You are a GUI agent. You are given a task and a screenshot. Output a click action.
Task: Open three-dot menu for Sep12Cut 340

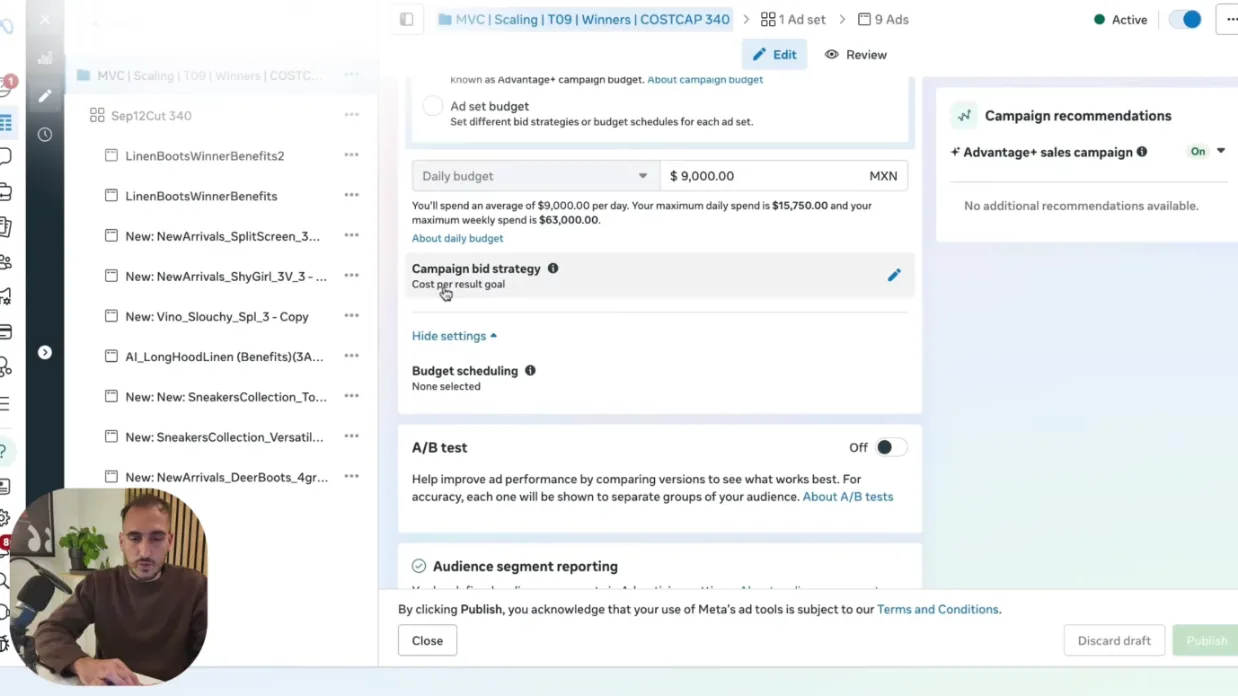pos(351,115)
